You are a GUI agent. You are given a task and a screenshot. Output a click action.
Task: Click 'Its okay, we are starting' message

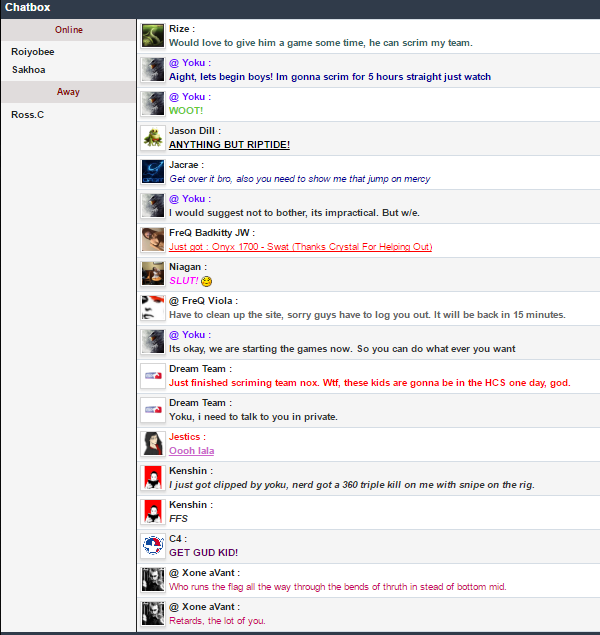coord(342,349)
